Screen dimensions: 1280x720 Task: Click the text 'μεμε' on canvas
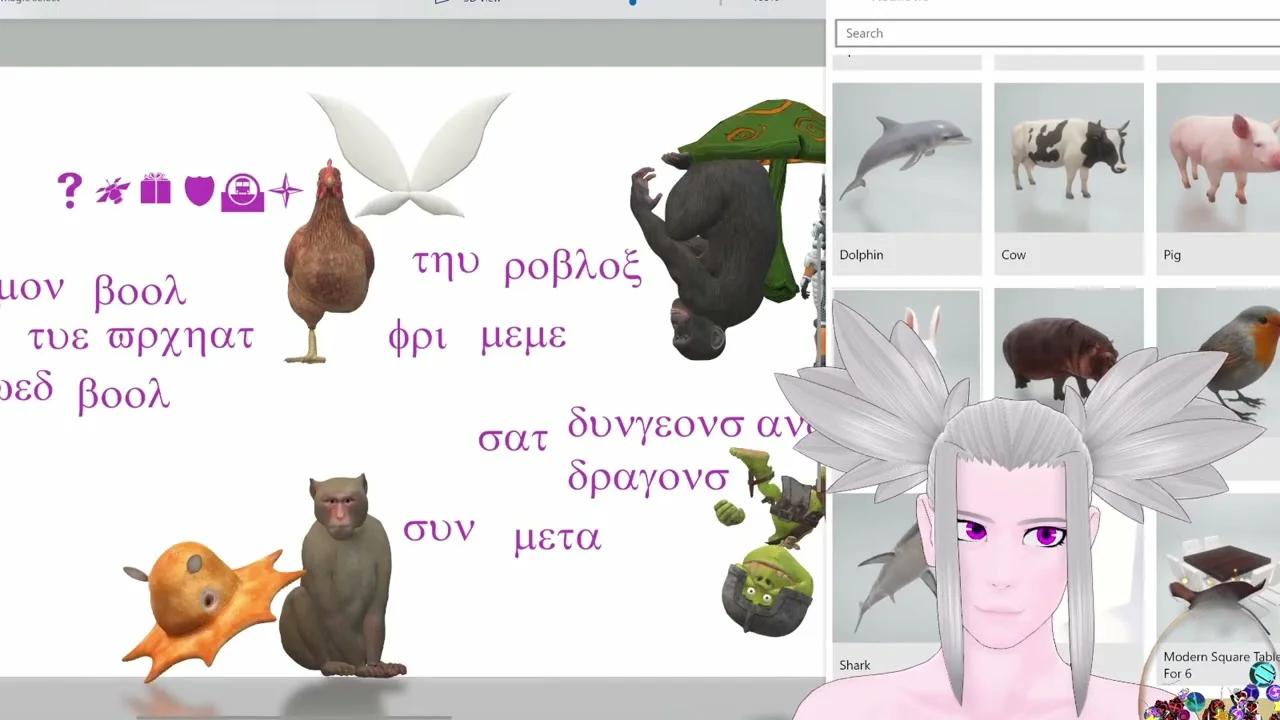point(523,338)
